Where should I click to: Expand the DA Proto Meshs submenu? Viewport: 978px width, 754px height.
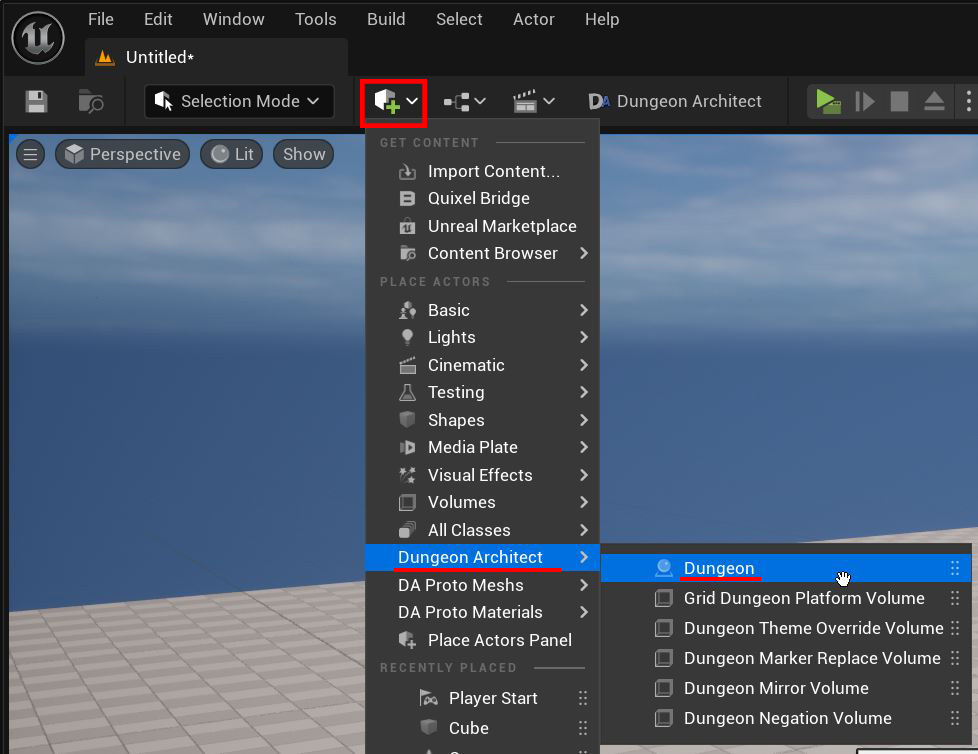tap(482, 585)
